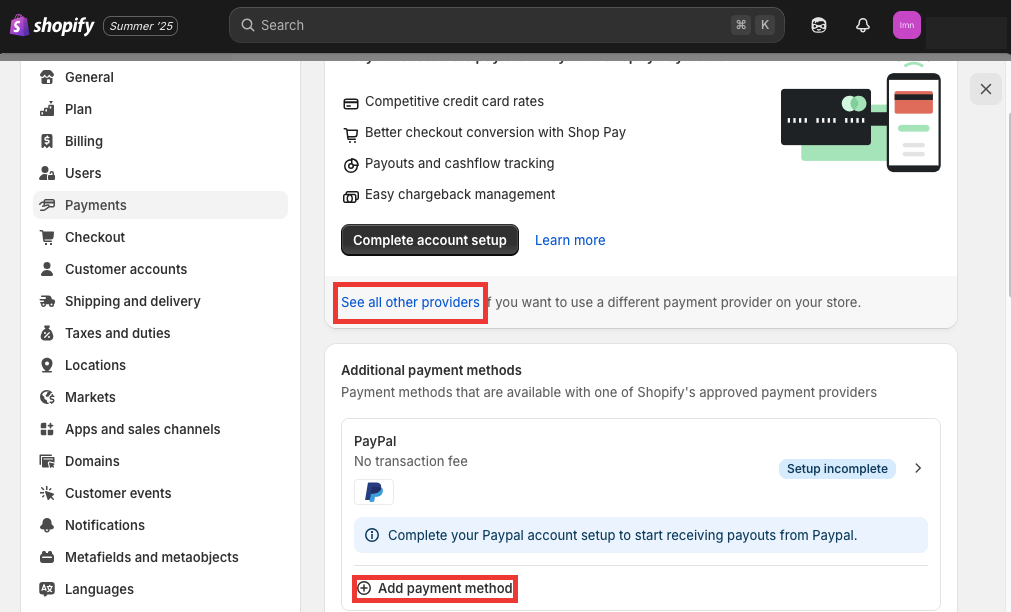Click the search magnifier icon
The height and width of the screenshot is (612, 1011).
tap(248, 25)
